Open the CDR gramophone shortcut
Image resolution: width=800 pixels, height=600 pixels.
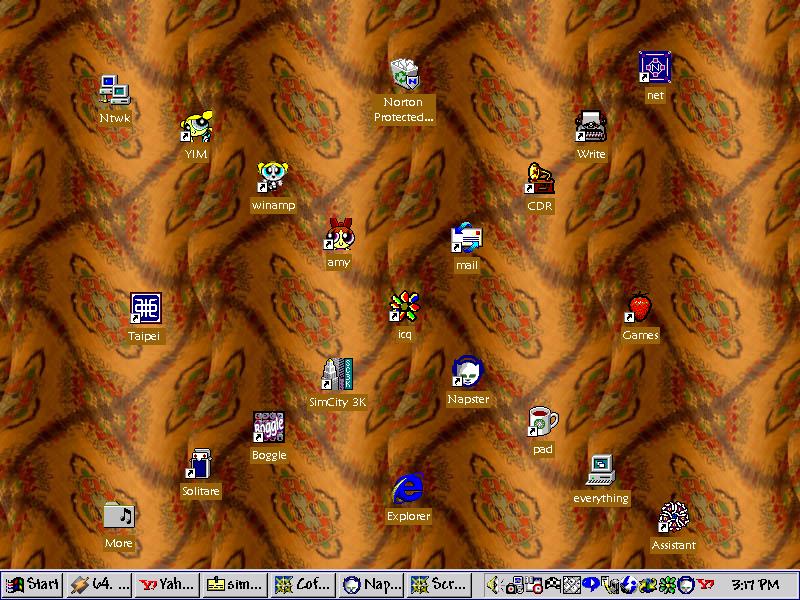coord(540,179)
